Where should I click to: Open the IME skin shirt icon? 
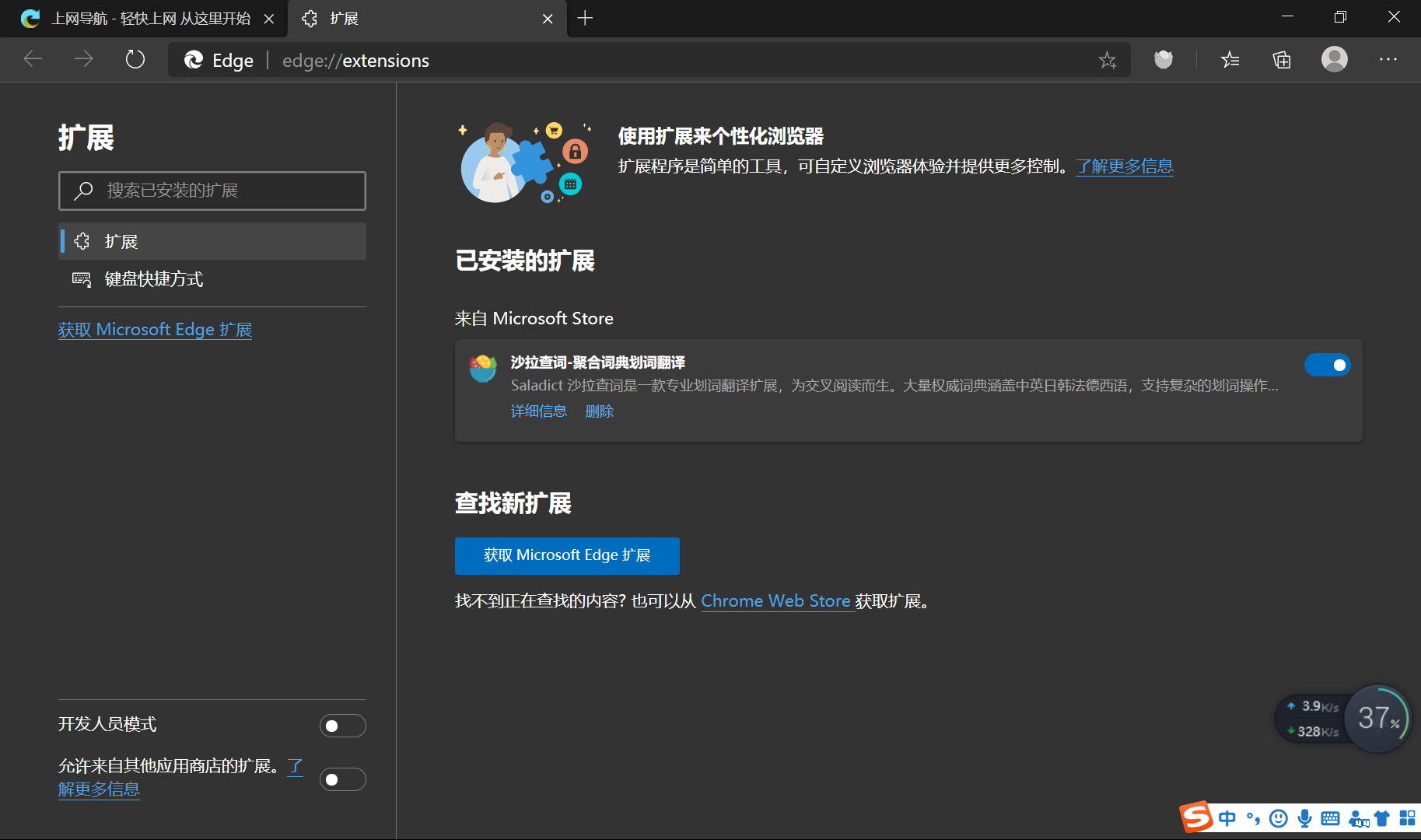(1382, 818)
